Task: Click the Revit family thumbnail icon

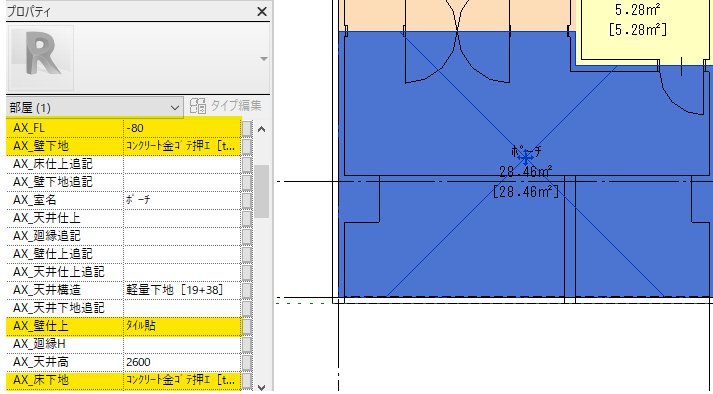Action: click(x=41, y=57)
